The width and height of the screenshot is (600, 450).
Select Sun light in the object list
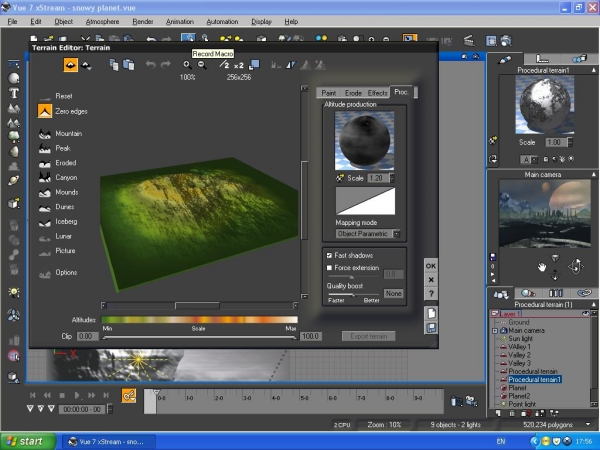520,339
